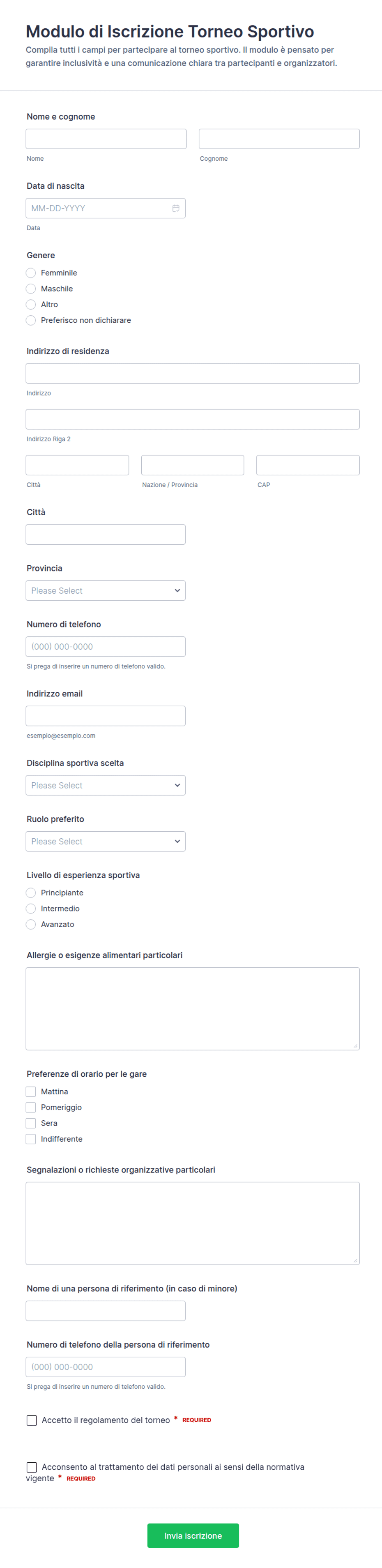
Task: Check the Indifferente time preference box
Action: pos(31,1139)
